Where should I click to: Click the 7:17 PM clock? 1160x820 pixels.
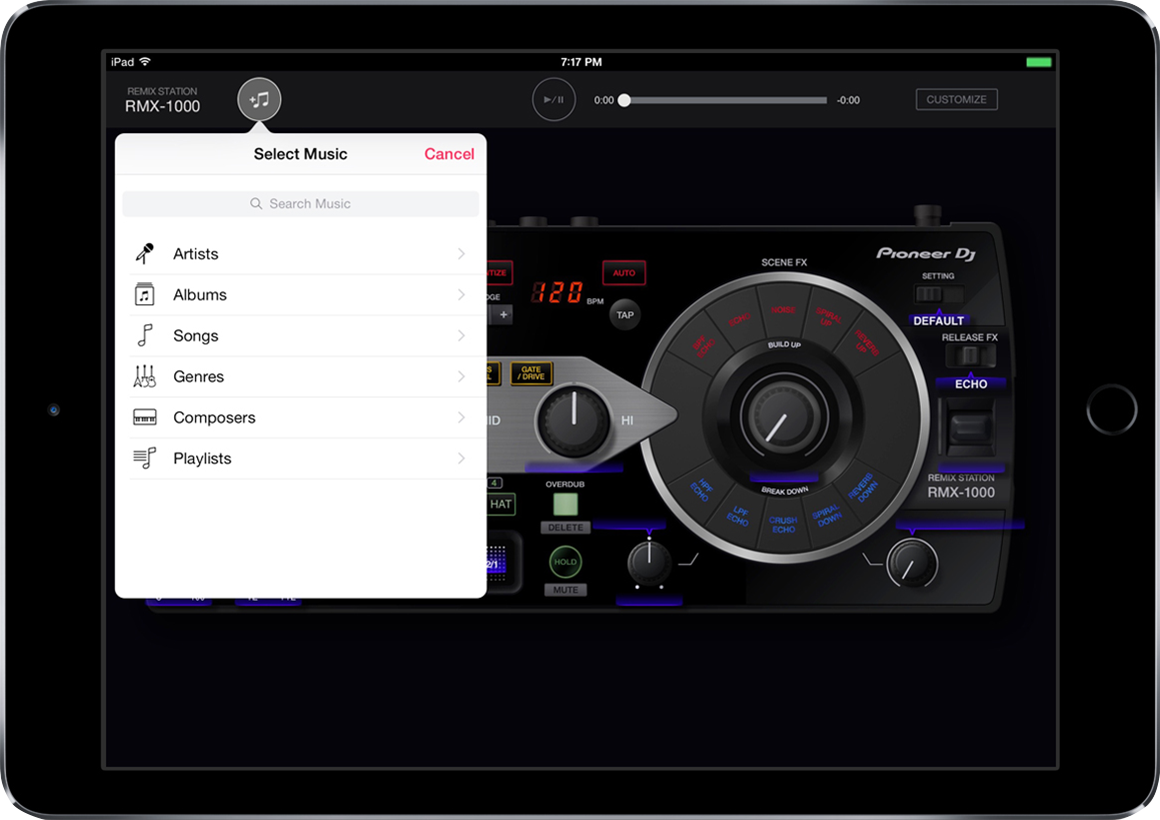(x=581, y=62)
